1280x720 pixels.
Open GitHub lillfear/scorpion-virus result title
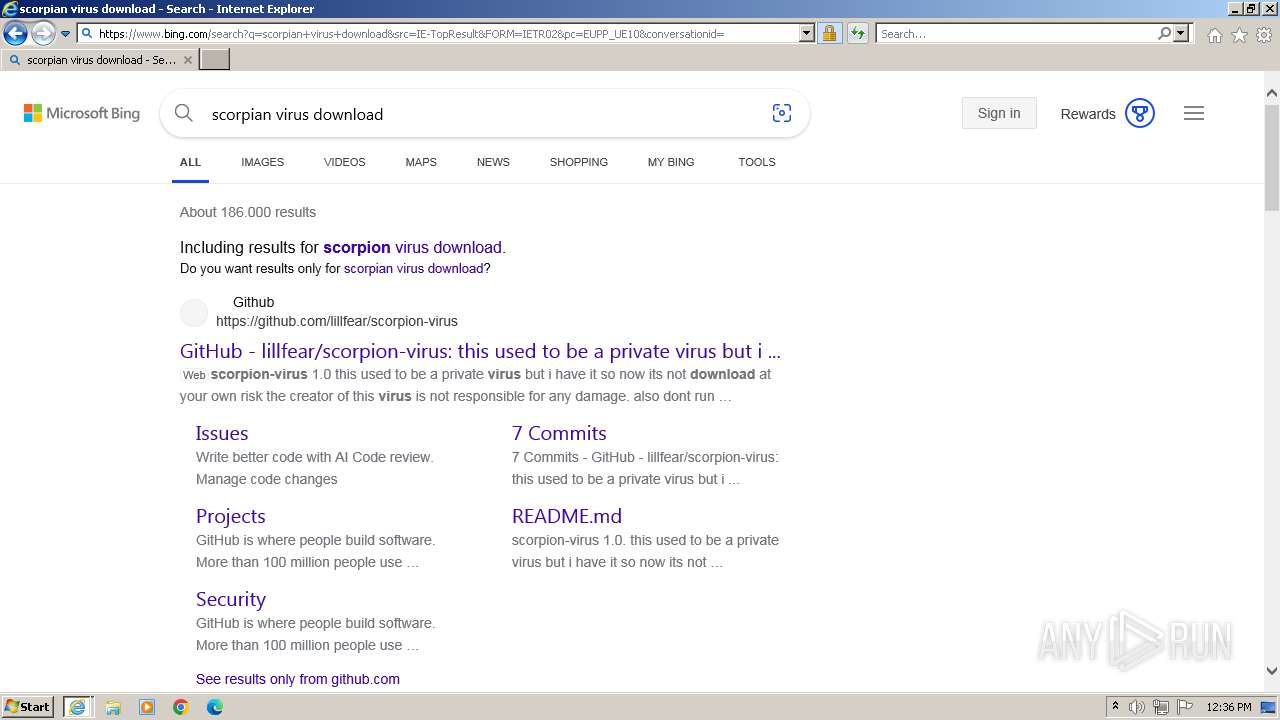(x=480, y=351)
